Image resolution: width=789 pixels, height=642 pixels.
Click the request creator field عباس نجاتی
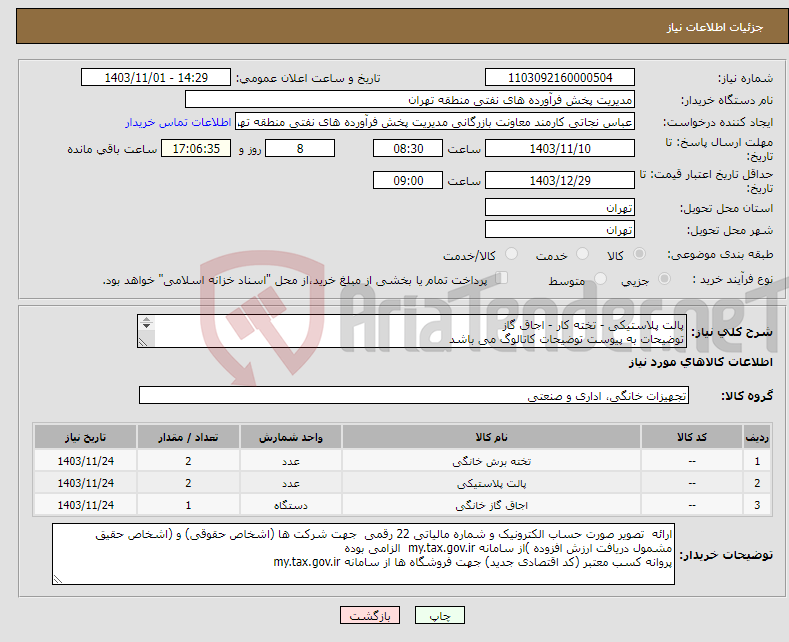click(435, 122)
